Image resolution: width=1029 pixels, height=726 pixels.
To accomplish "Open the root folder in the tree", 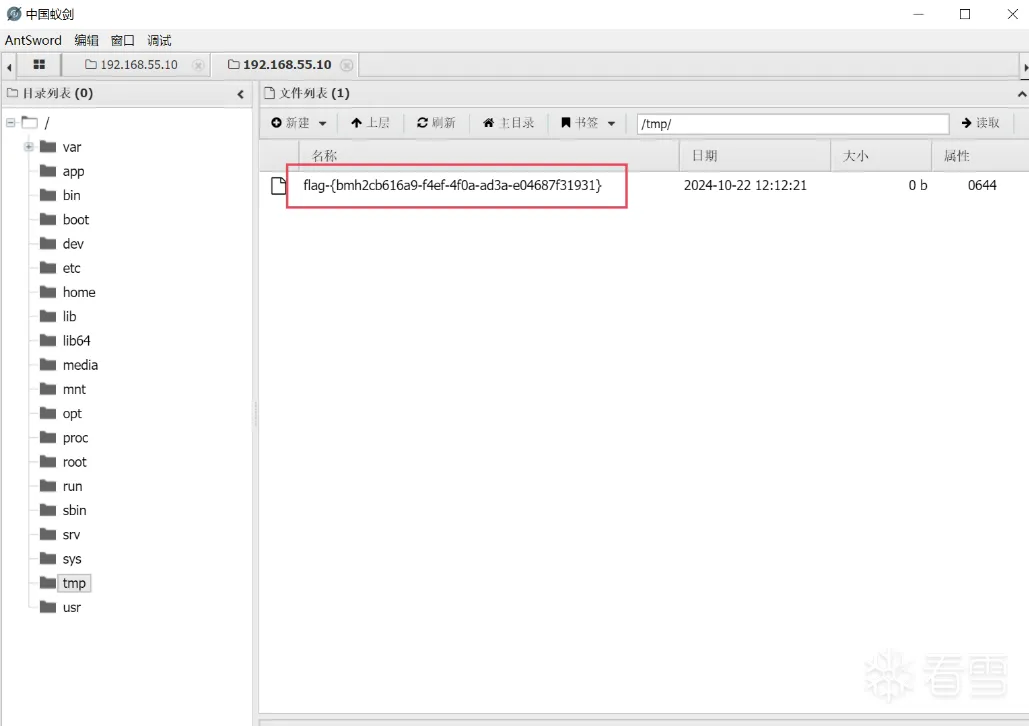I will click(74, 462).
